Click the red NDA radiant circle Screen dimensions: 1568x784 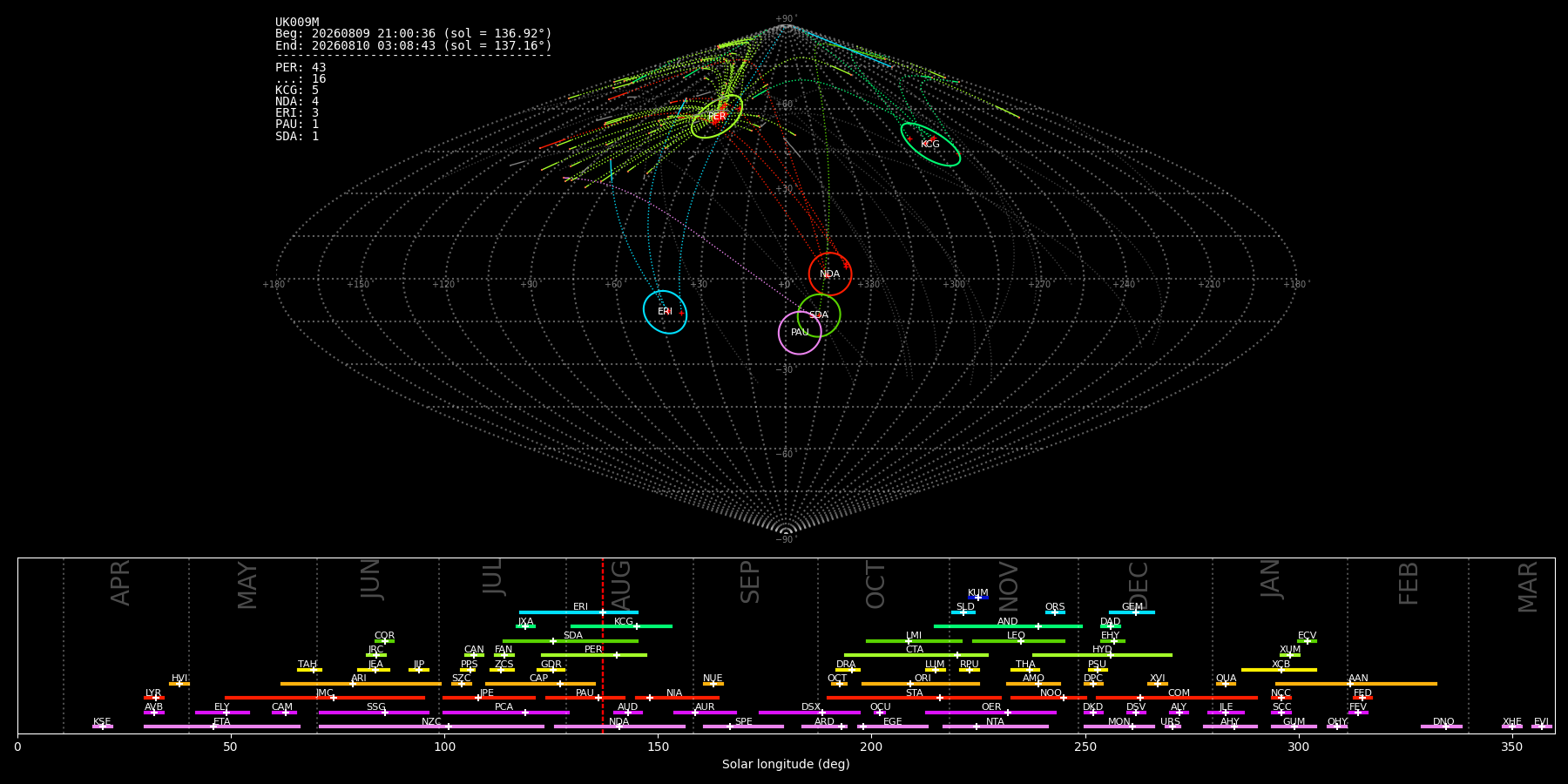click(830, 274)
